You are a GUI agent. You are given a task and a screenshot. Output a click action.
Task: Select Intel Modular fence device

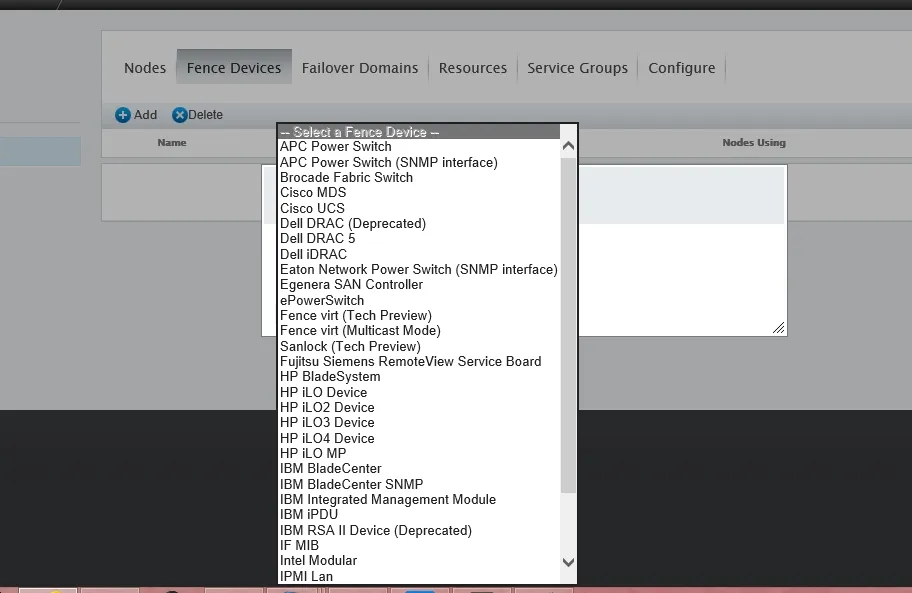pyautogui.click(x=419, y=560)
